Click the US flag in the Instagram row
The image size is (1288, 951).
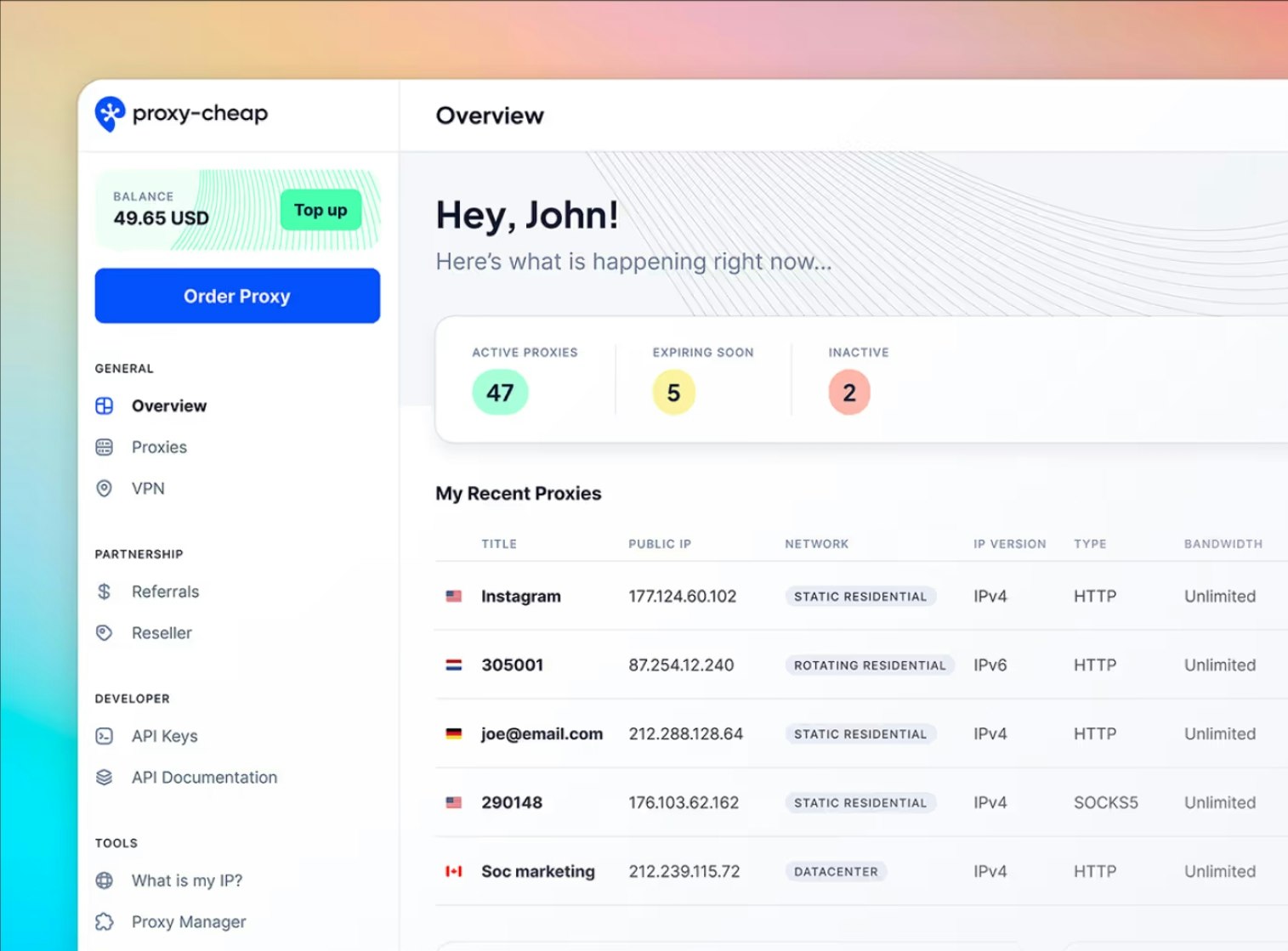454,597
